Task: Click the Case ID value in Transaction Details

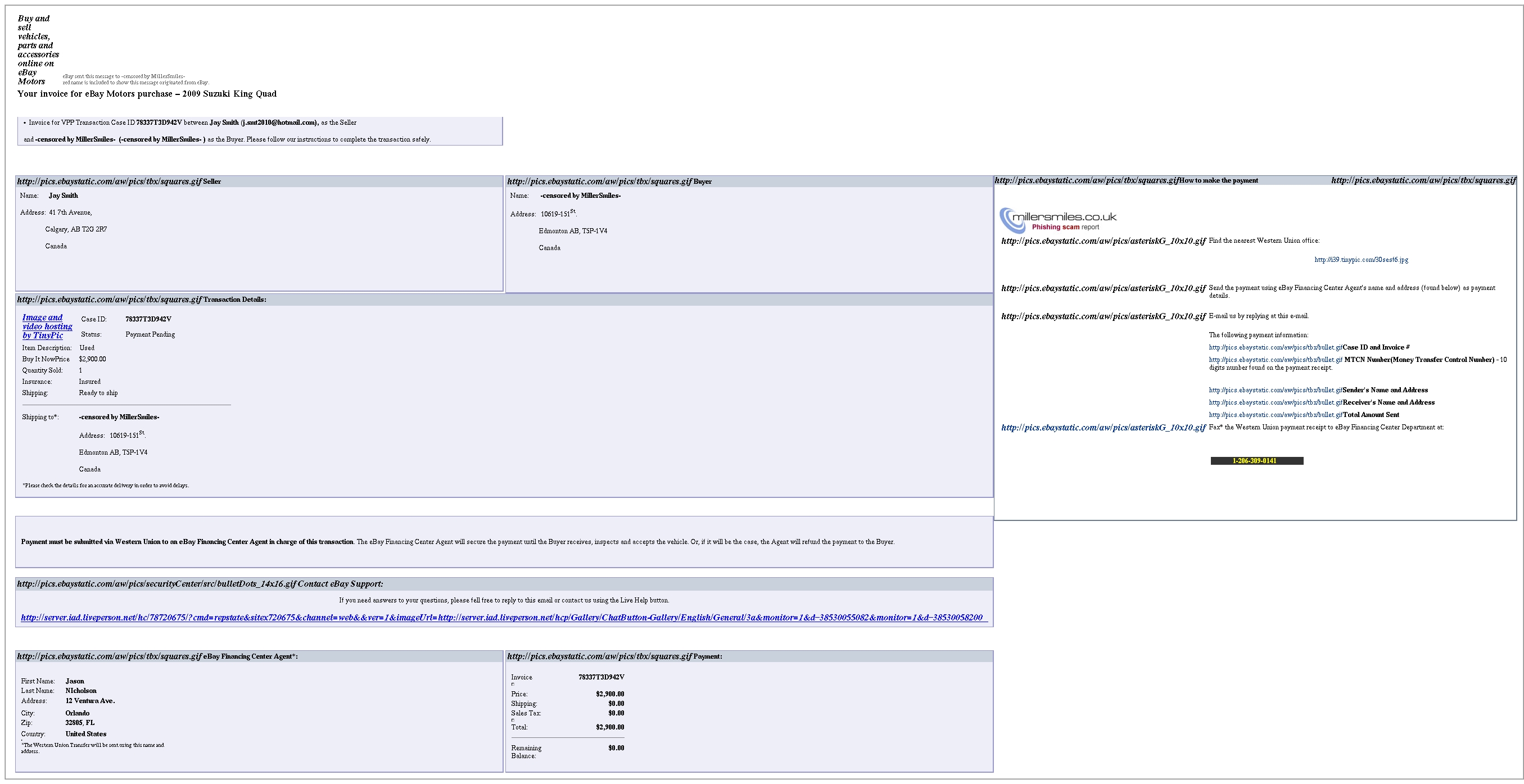Action: click(x=148, y=319)
